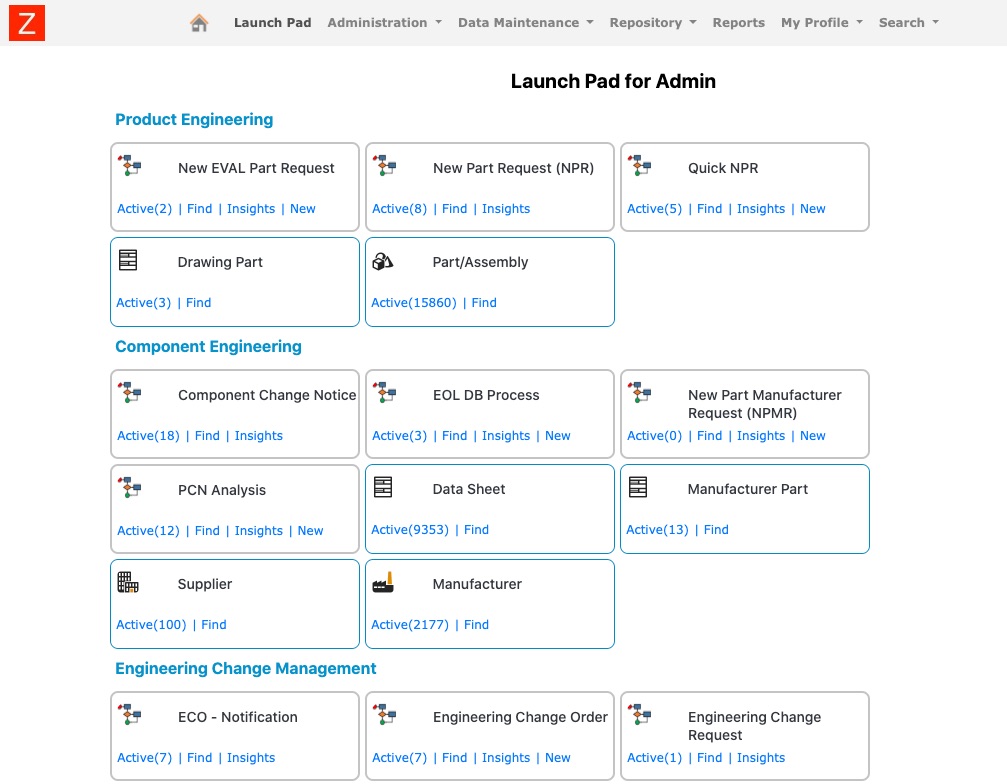This screenshot has height=784, width=1007.
Task: Expand the Repository menu
Action: point(652,22)
